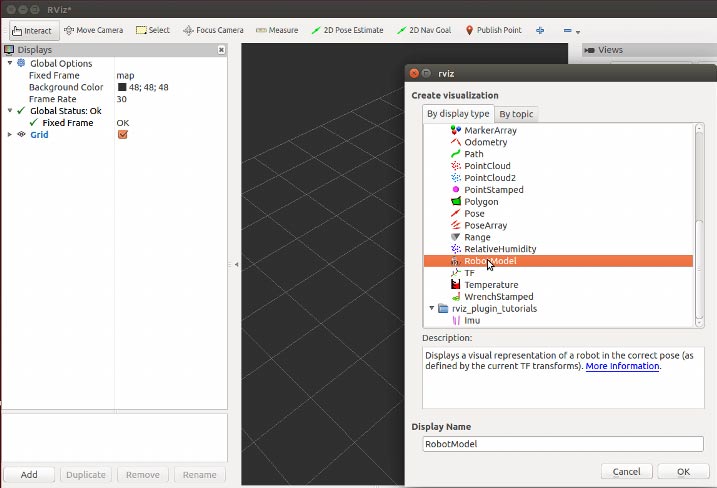Click the Fixed Frame value map

tap(125, 75)
